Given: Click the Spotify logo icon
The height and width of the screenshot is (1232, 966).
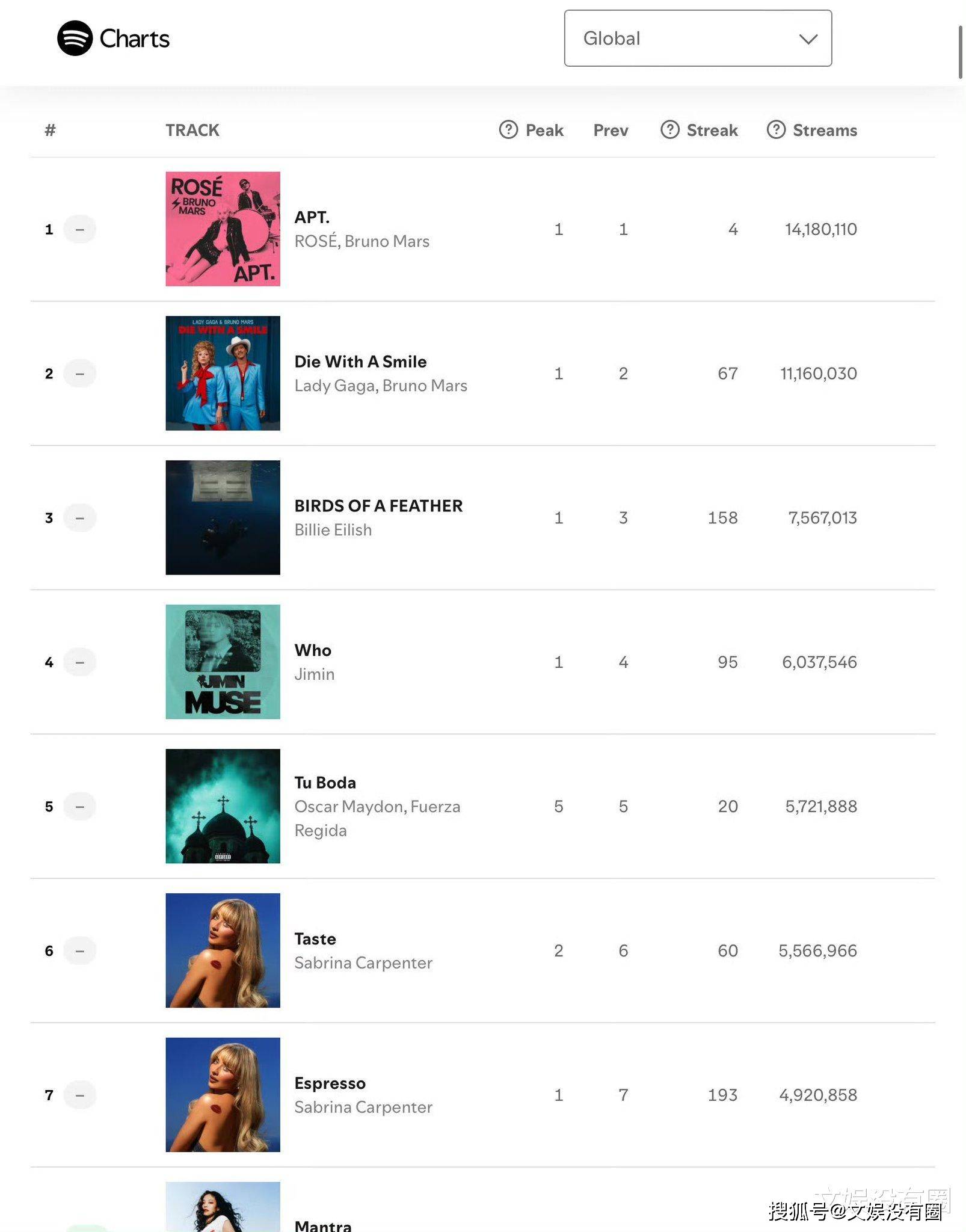Looking at the screenshot, I should [x=75, y=38].
